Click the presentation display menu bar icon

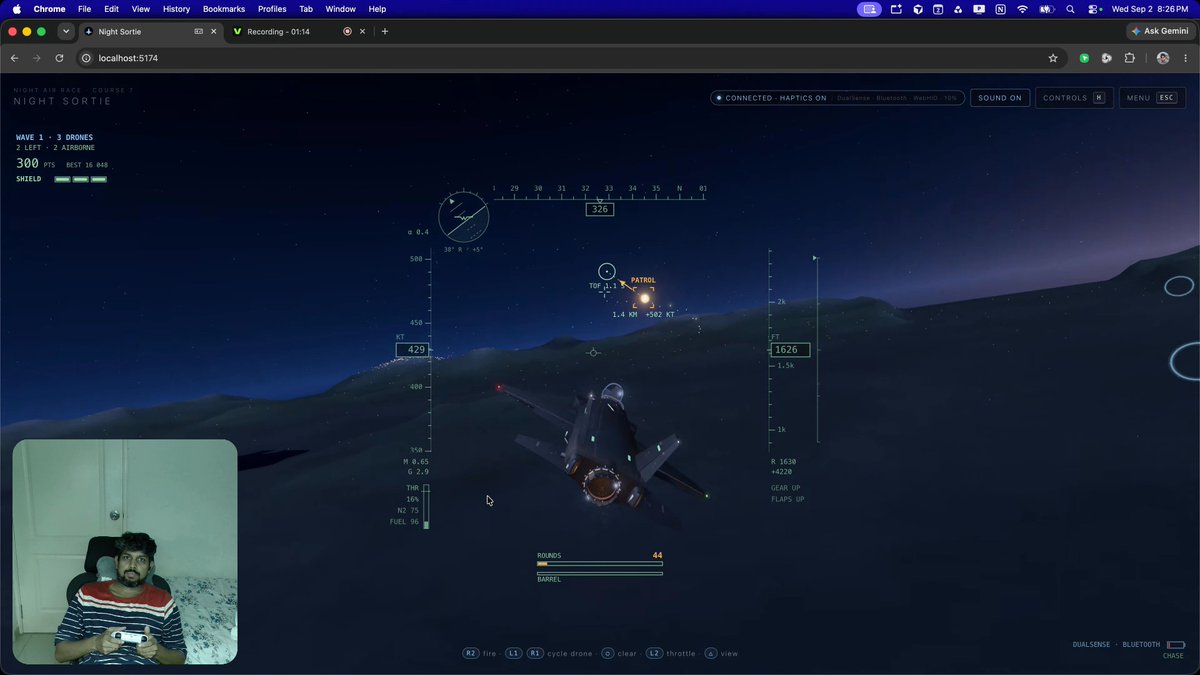click(x=980, y=8)
